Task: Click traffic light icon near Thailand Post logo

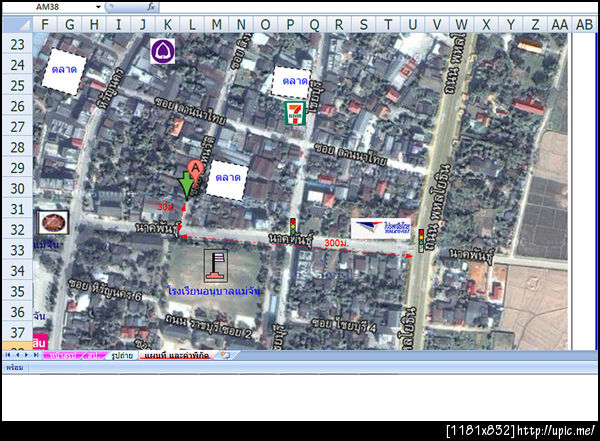Action: tap(421, 241)
